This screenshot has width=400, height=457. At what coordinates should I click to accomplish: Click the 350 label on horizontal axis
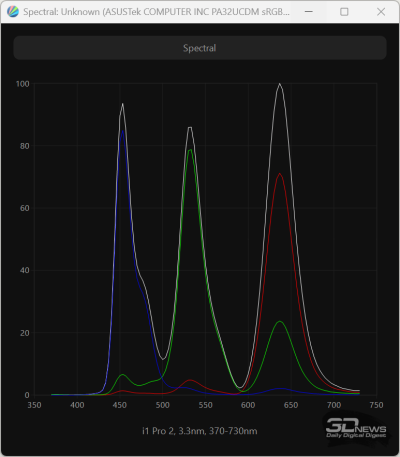tap(34, 405)
